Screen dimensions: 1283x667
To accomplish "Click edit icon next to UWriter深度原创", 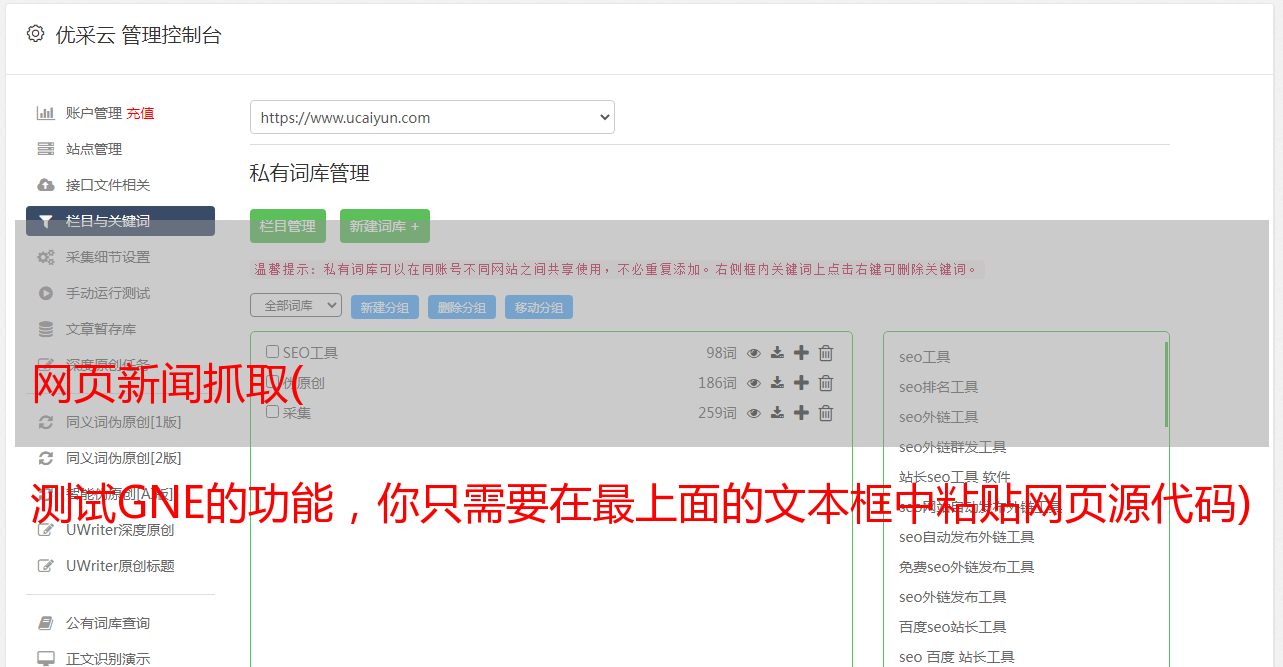I will (x=46, y=530).
